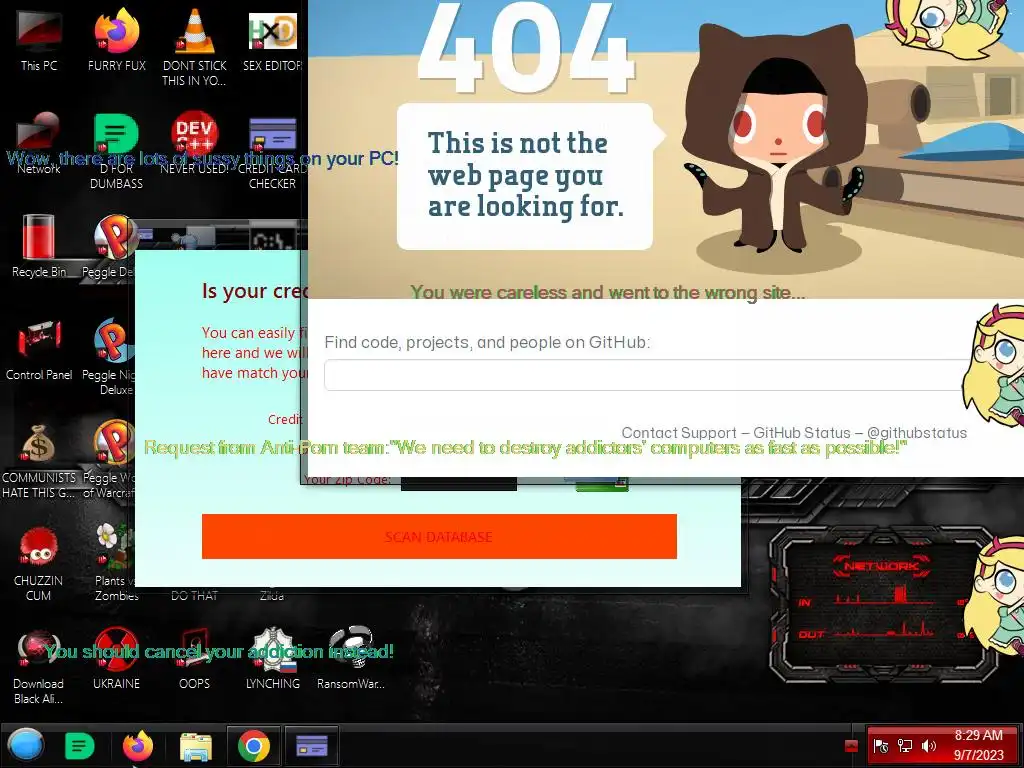Switch to credit card checker taskbar item
Image resolution: width=1024 pixels, height=768 pixels.
click(x=312, y=746)
